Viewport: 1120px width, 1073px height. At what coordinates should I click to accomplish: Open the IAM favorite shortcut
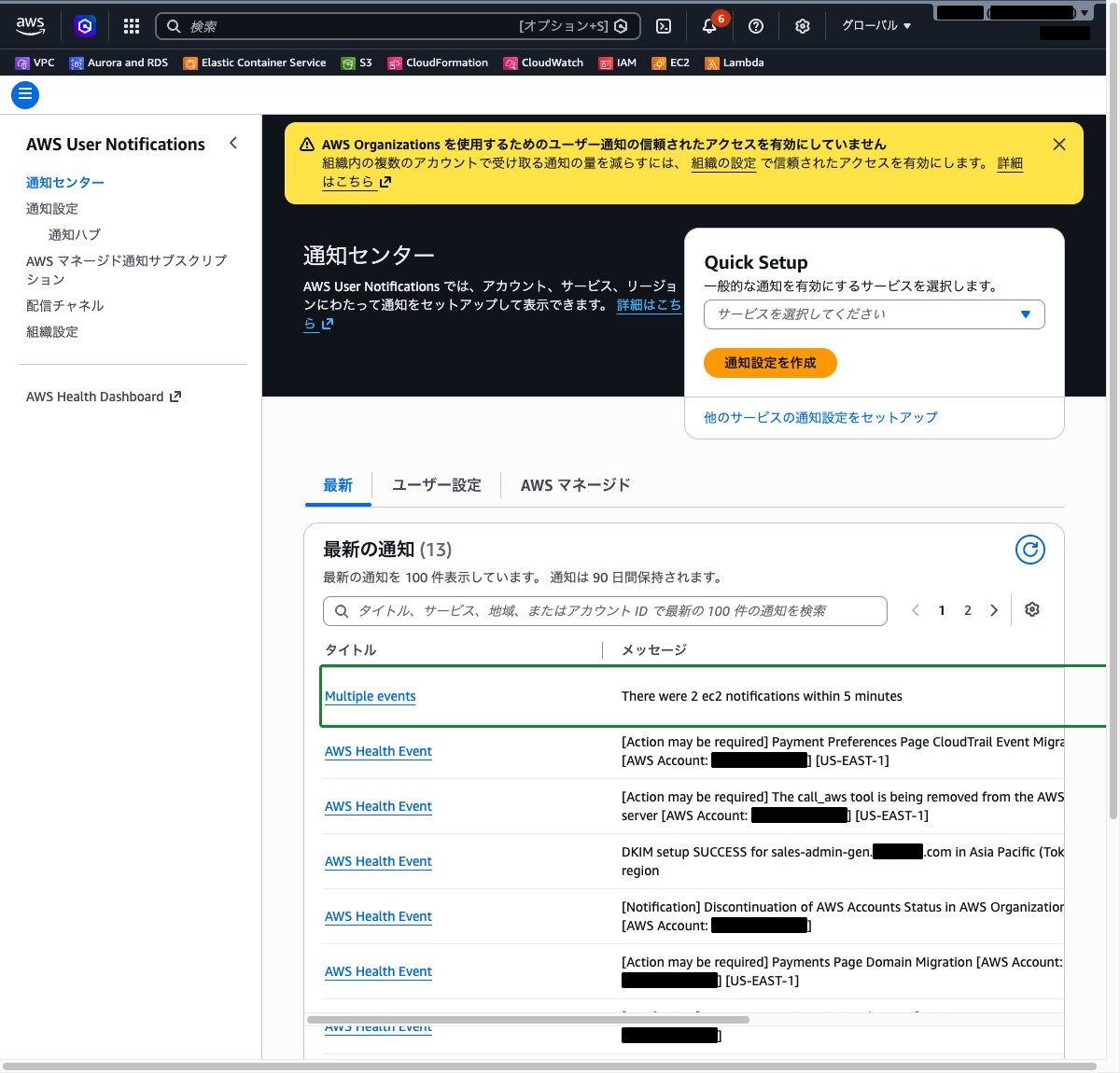click(618, 63)
